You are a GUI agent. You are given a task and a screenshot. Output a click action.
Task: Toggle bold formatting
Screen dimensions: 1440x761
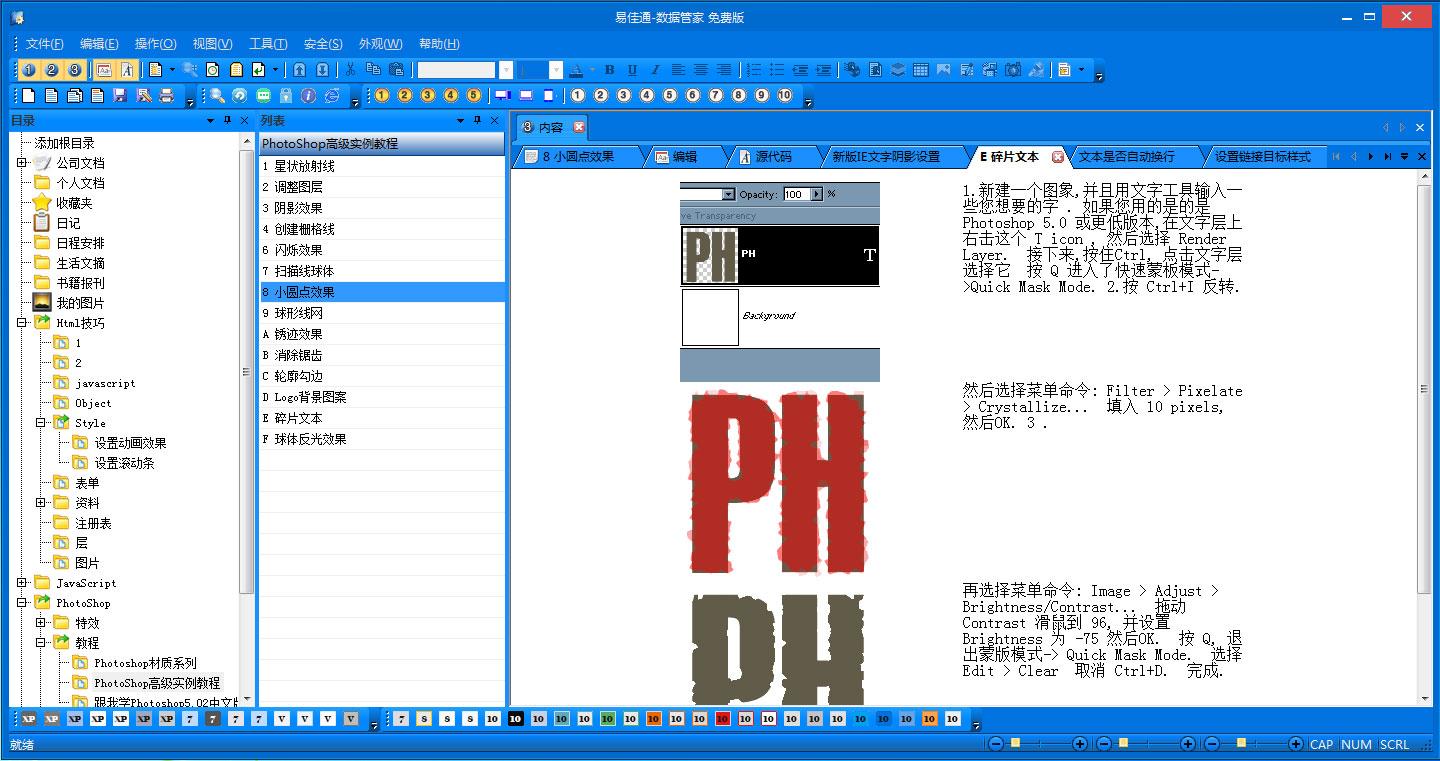tap(609, 70)
